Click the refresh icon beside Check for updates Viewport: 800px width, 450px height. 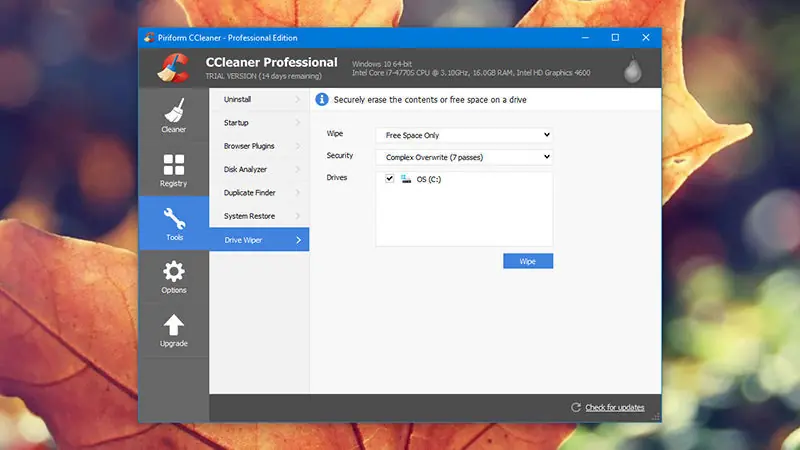[x=576, y=407]
